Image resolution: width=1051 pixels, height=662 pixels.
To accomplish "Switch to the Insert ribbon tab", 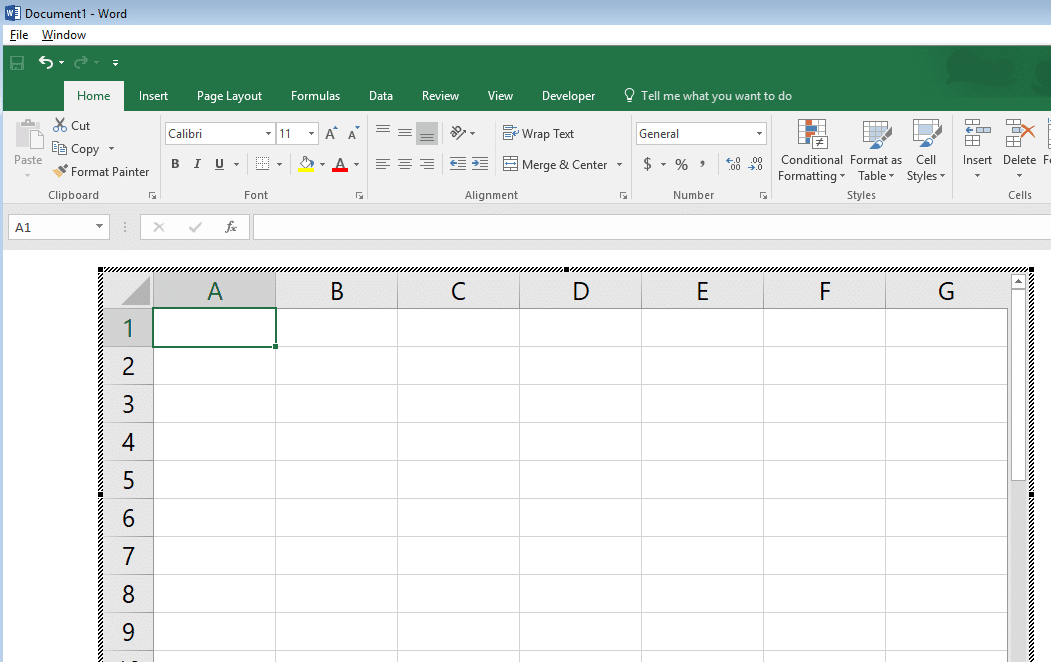I will click(153, 96).
